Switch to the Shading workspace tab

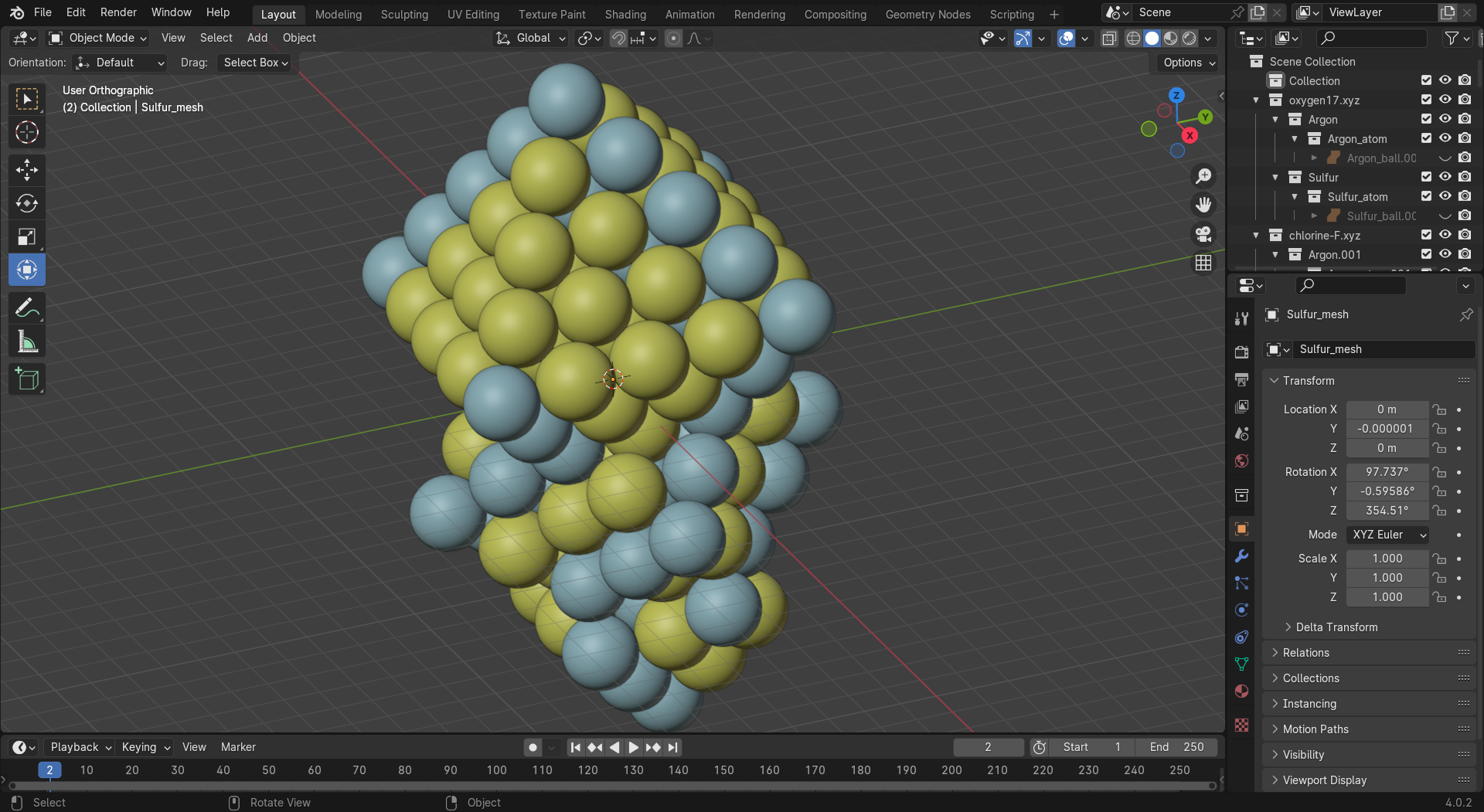click(x=625, y=14)
